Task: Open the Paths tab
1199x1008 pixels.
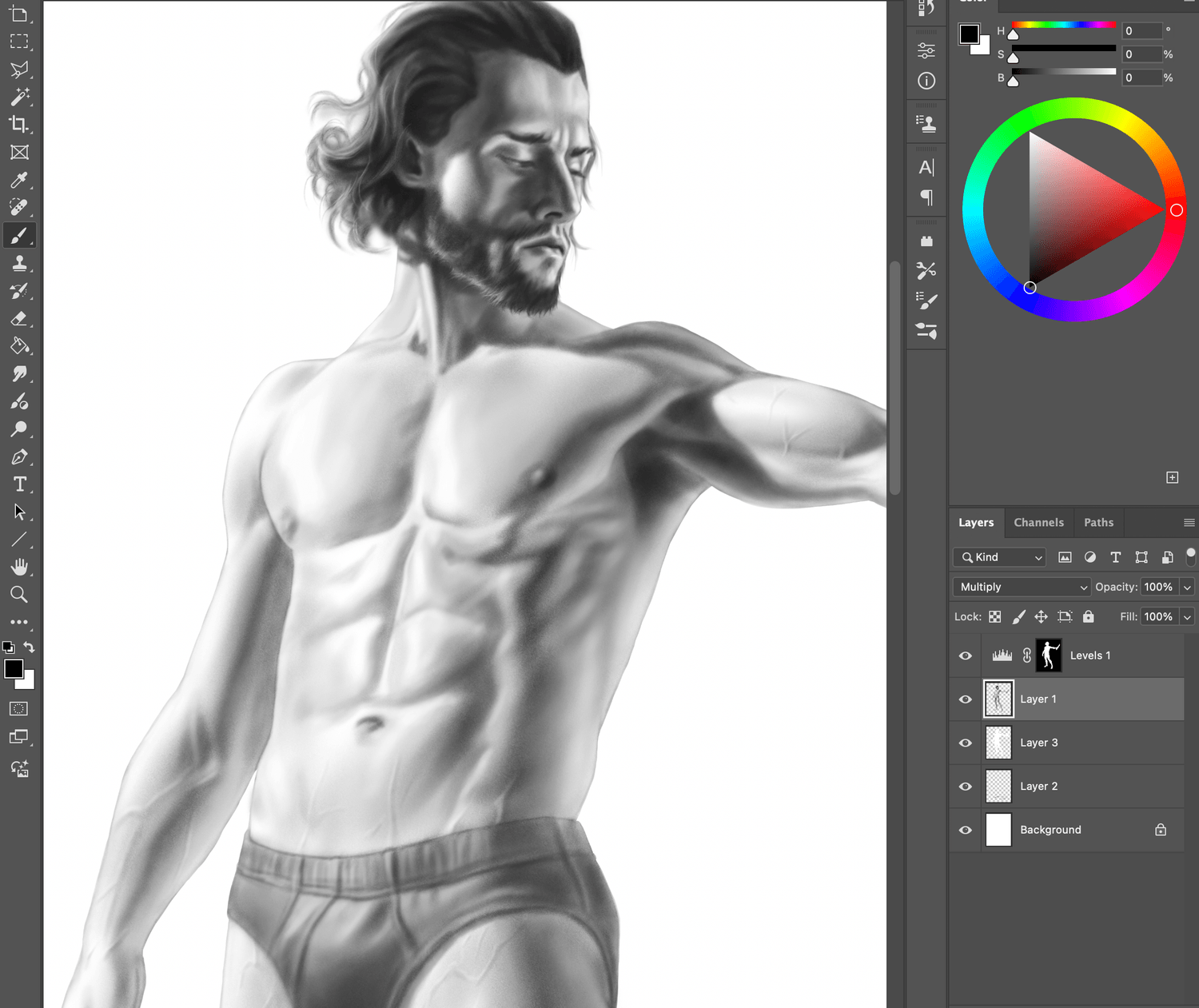Action: click(1098, 523)
